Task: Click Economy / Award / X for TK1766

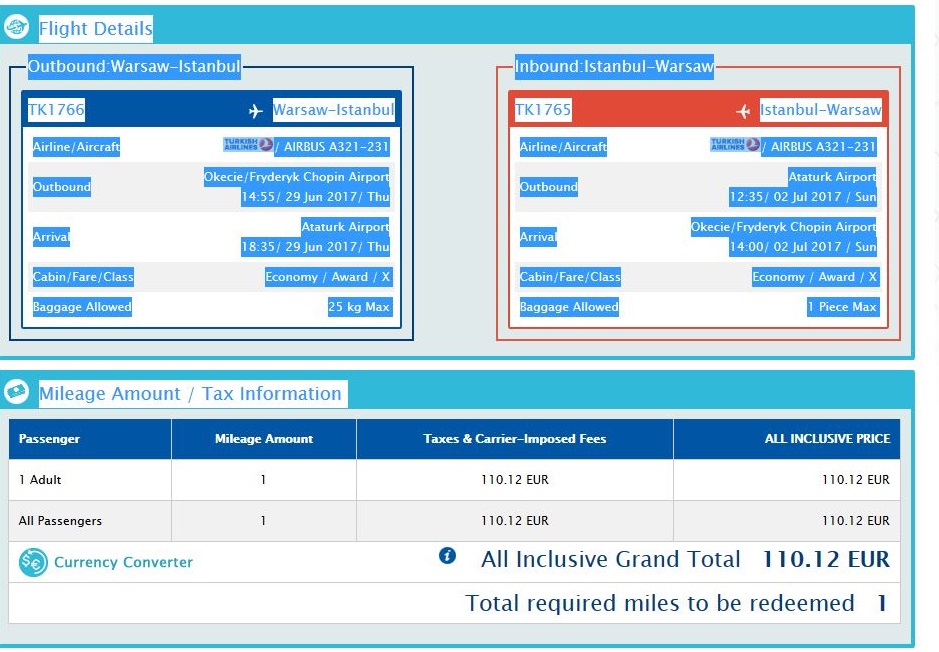Action: coord(328,277)
